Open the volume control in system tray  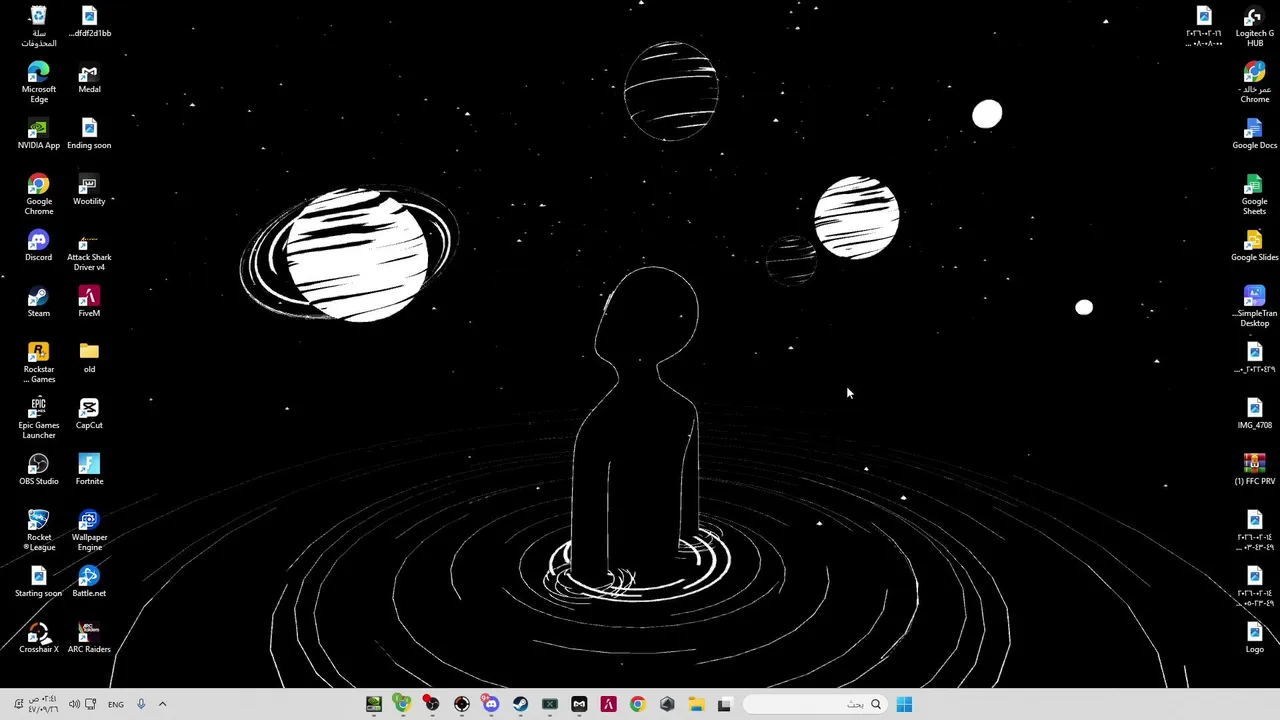click(74, 704)
